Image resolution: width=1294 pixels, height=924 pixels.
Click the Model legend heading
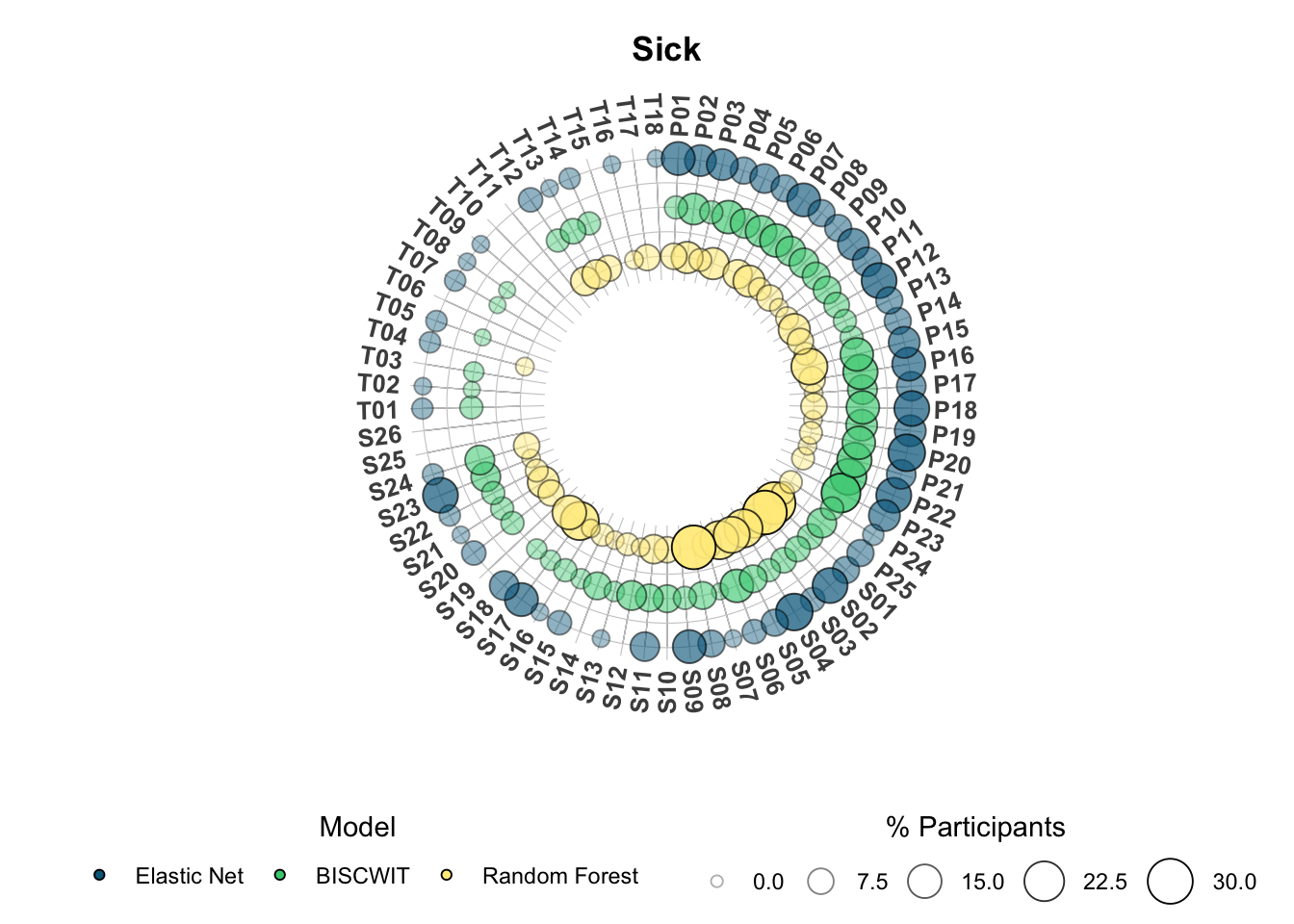click(x=357, y=827)
